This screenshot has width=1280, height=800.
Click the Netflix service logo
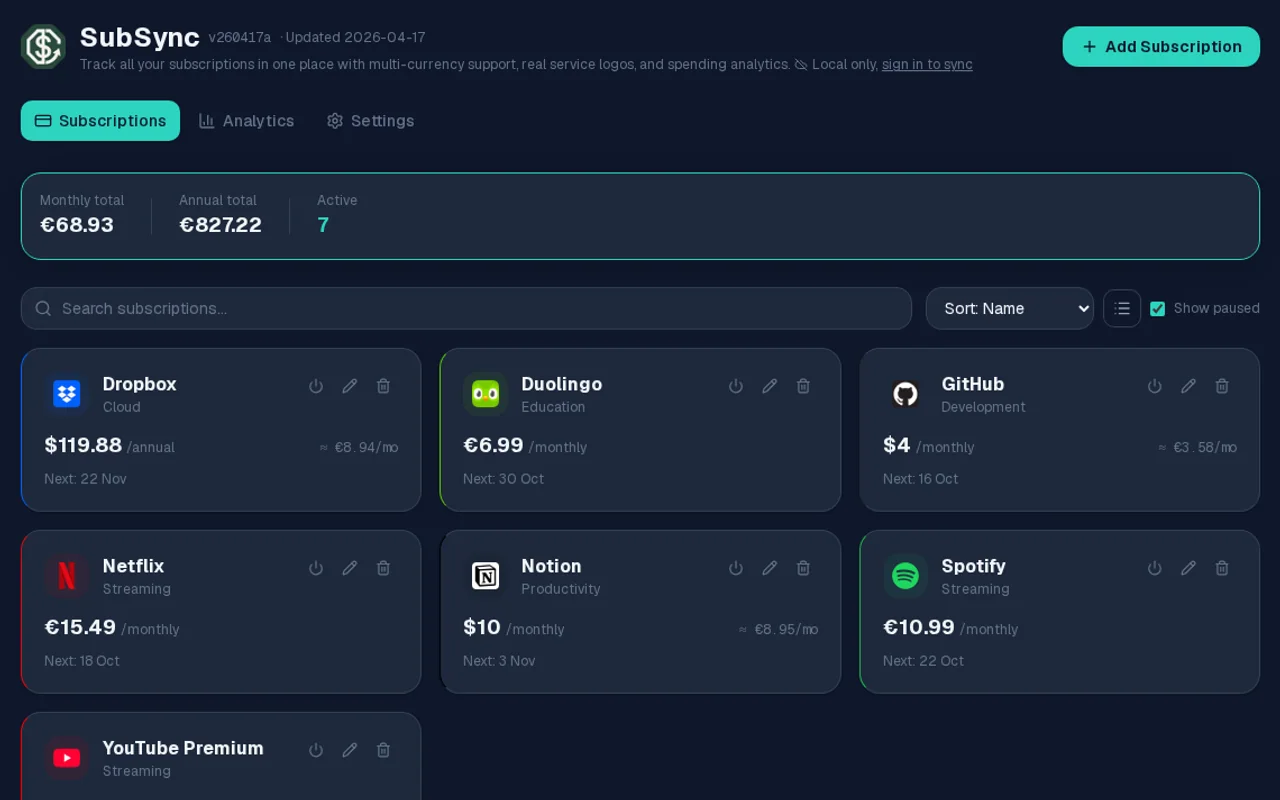[67, 576]
